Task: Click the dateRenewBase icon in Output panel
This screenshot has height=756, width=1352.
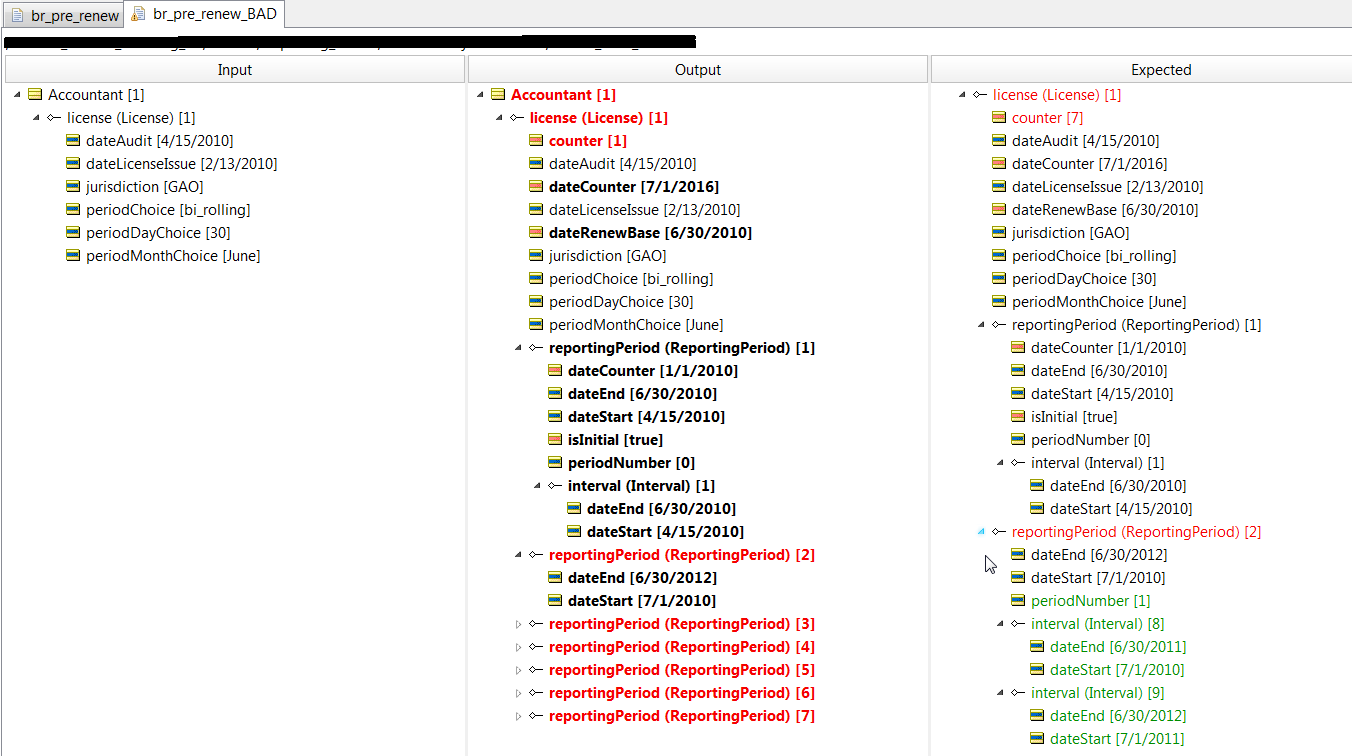Action: click(536, 233)
